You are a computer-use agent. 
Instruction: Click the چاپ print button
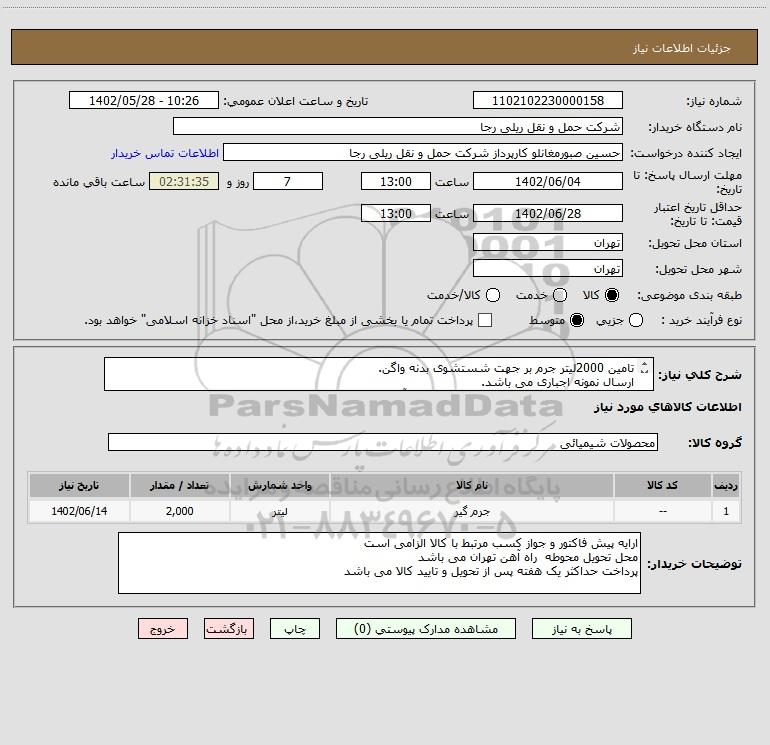point(295,629)
